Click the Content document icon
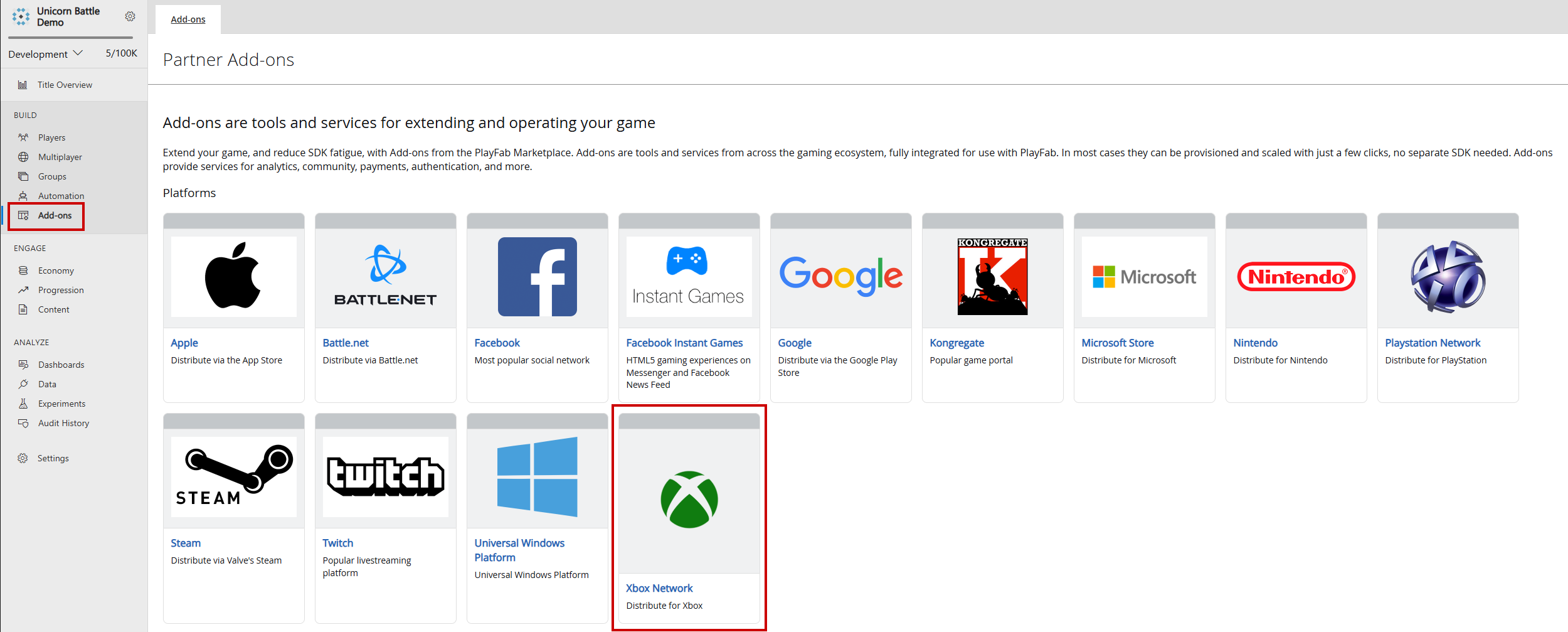Screen dimensions: 1568x632 click(x=23, y=309)
